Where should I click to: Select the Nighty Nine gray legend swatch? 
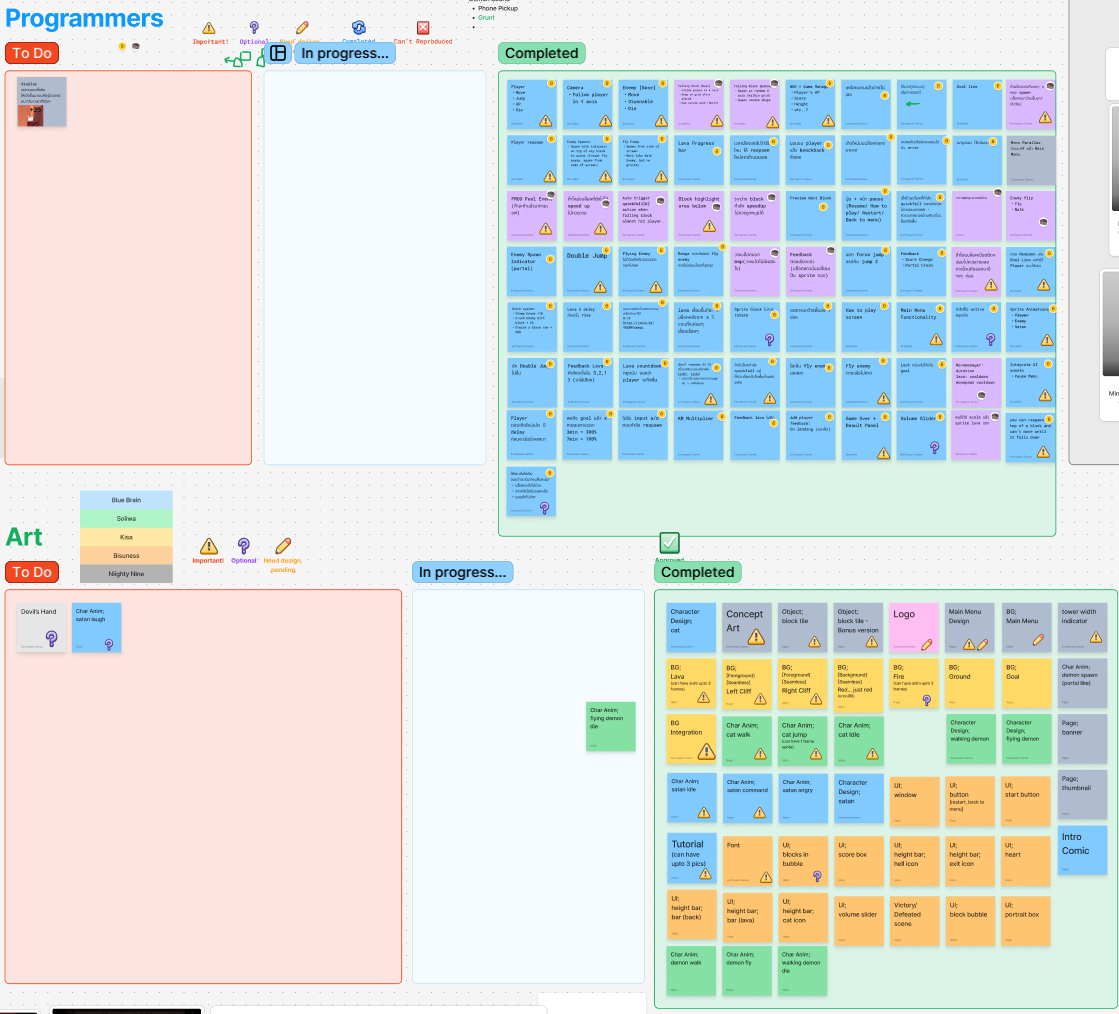coord(126,574)
